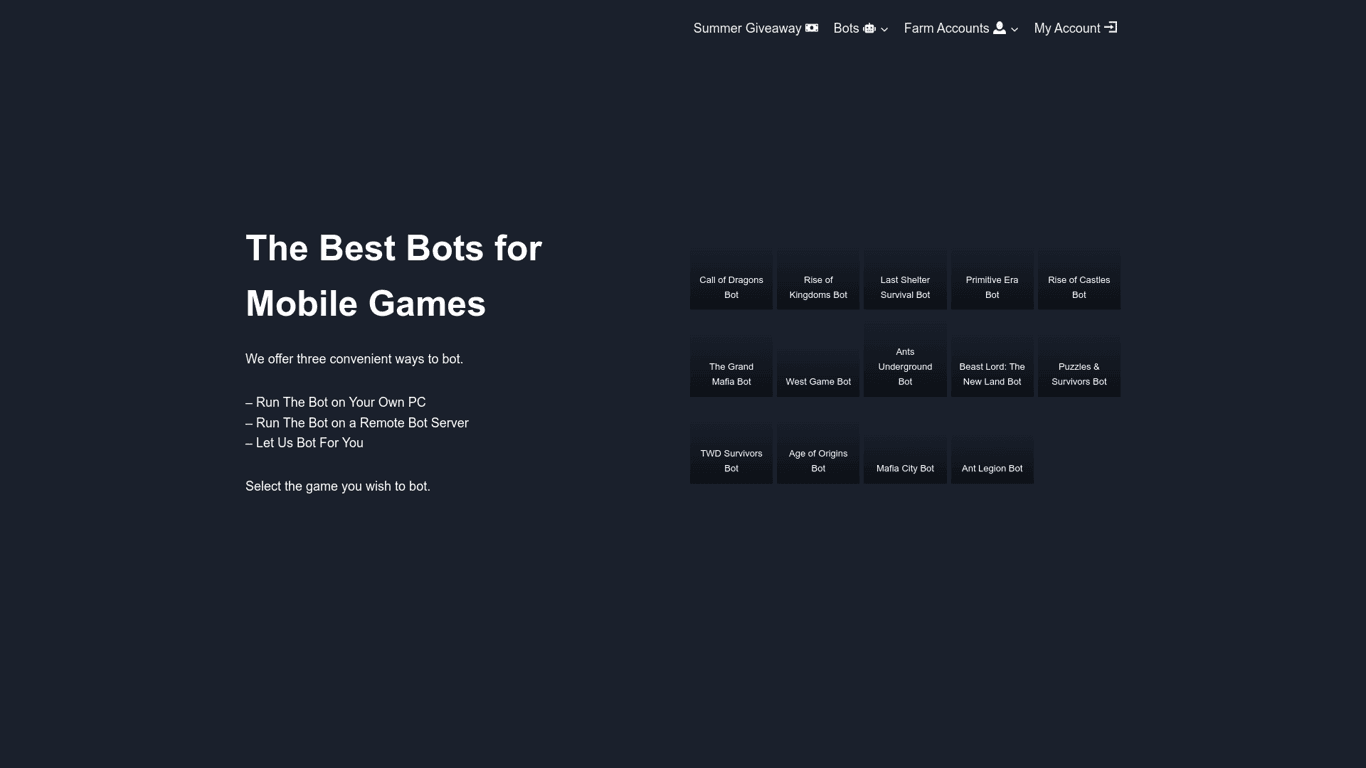Select the TWD Survivors Bot tile
The width and height of the screenshot is (1366, 768).
(731, 453)
